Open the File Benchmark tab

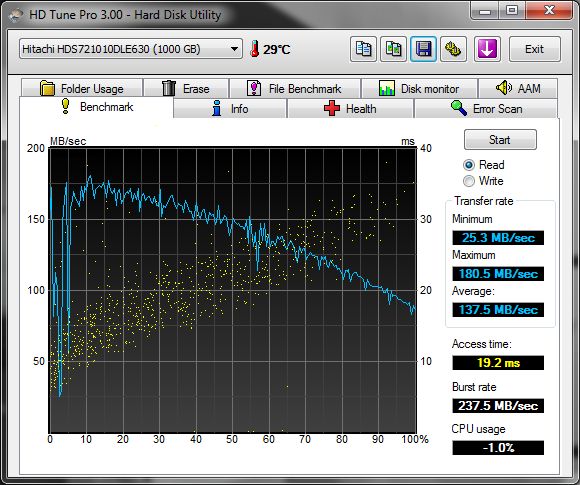tap(294, 88)
